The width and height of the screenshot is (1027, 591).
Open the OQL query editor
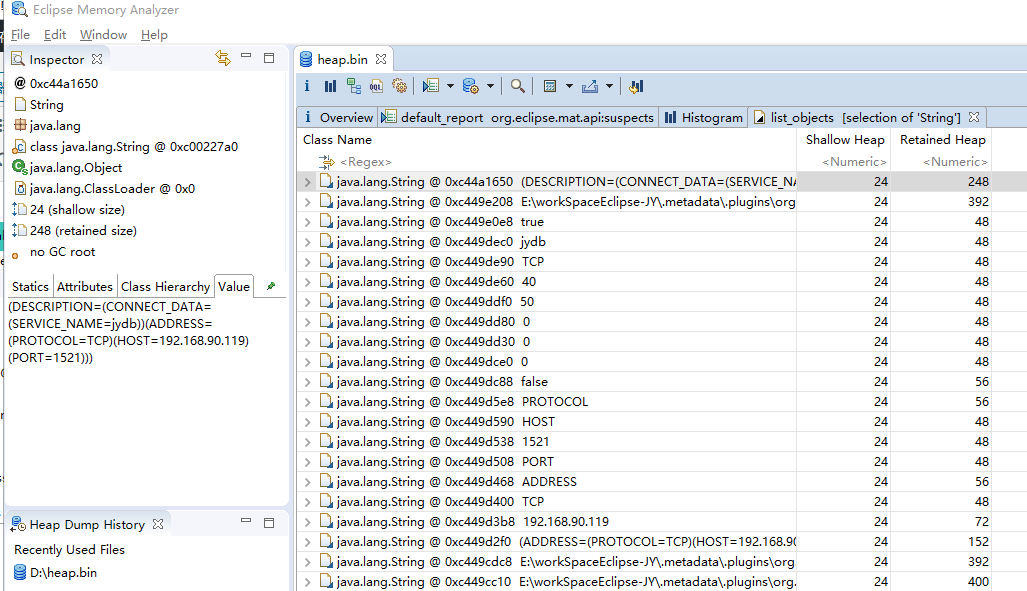376,86
